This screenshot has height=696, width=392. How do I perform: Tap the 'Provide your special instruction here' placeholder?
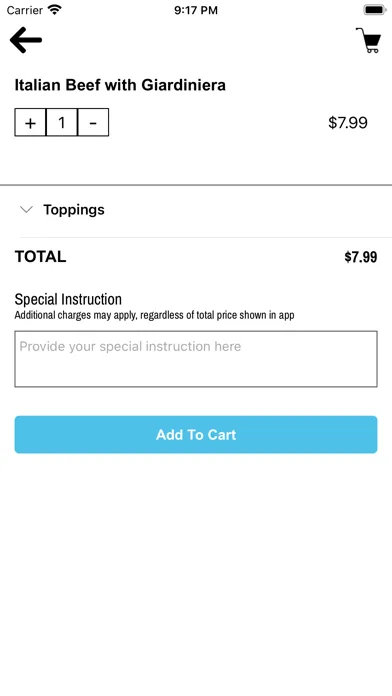click(130, 346)
